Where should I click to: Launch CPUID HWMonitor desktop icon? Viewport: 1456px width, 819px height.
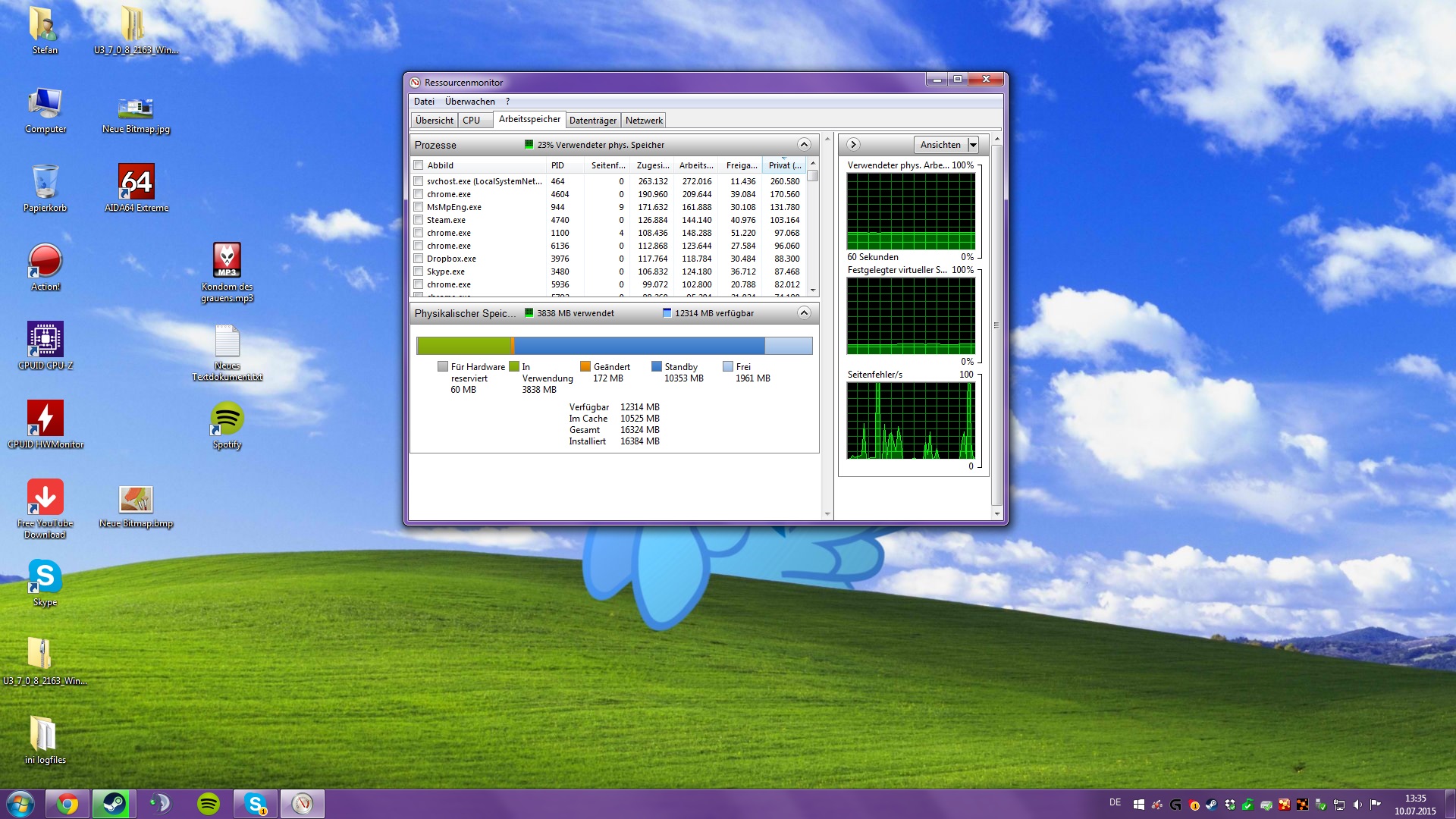[x=45, y=419]
